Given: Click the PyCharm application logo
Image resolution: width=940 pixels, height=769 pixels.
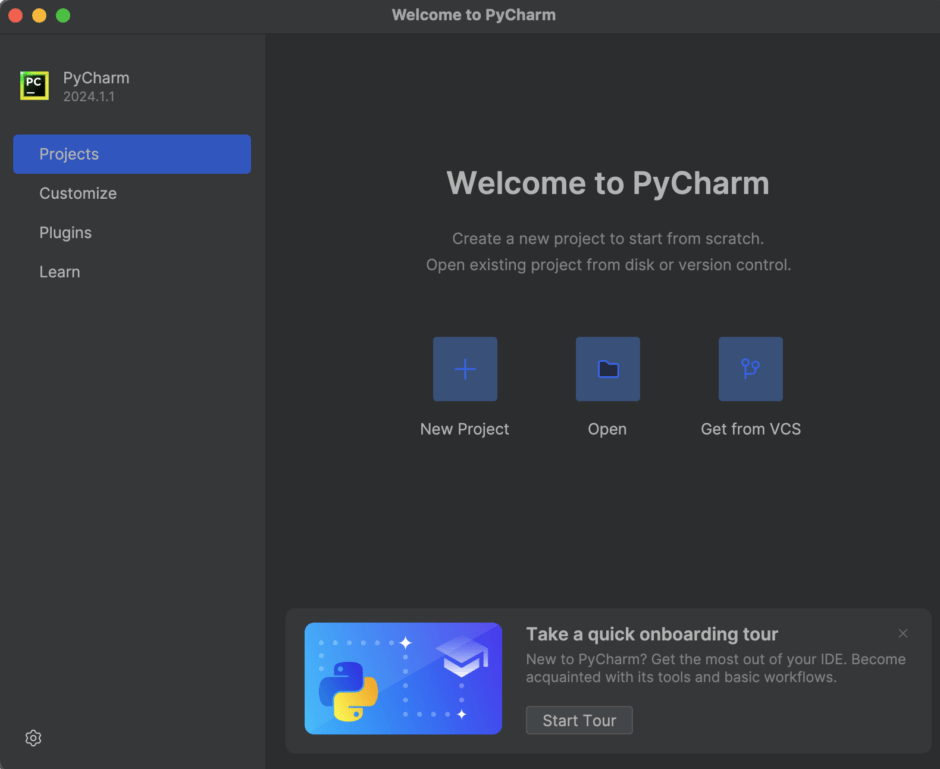Looking at the screenshot, I should [33, 85].
